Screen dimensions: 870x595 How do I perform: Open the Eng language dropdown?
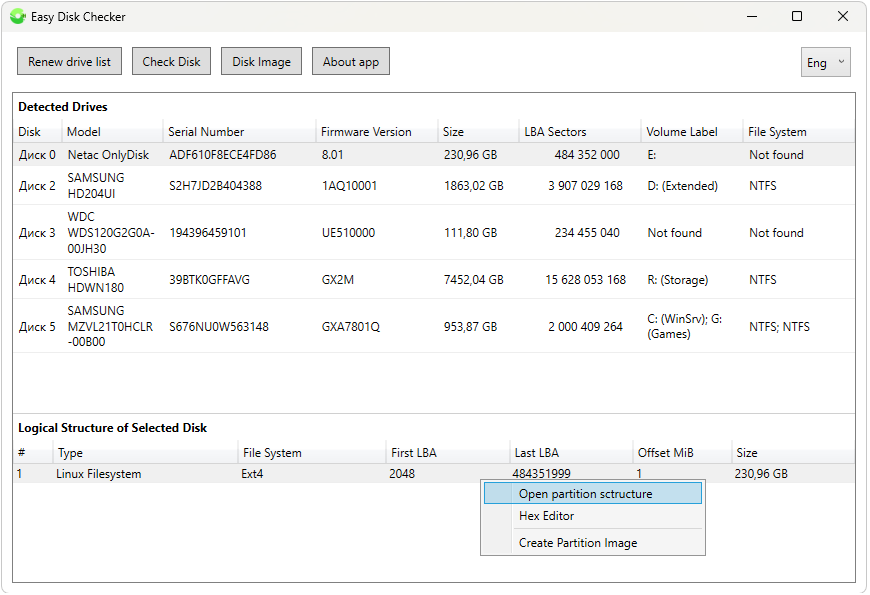826,61
